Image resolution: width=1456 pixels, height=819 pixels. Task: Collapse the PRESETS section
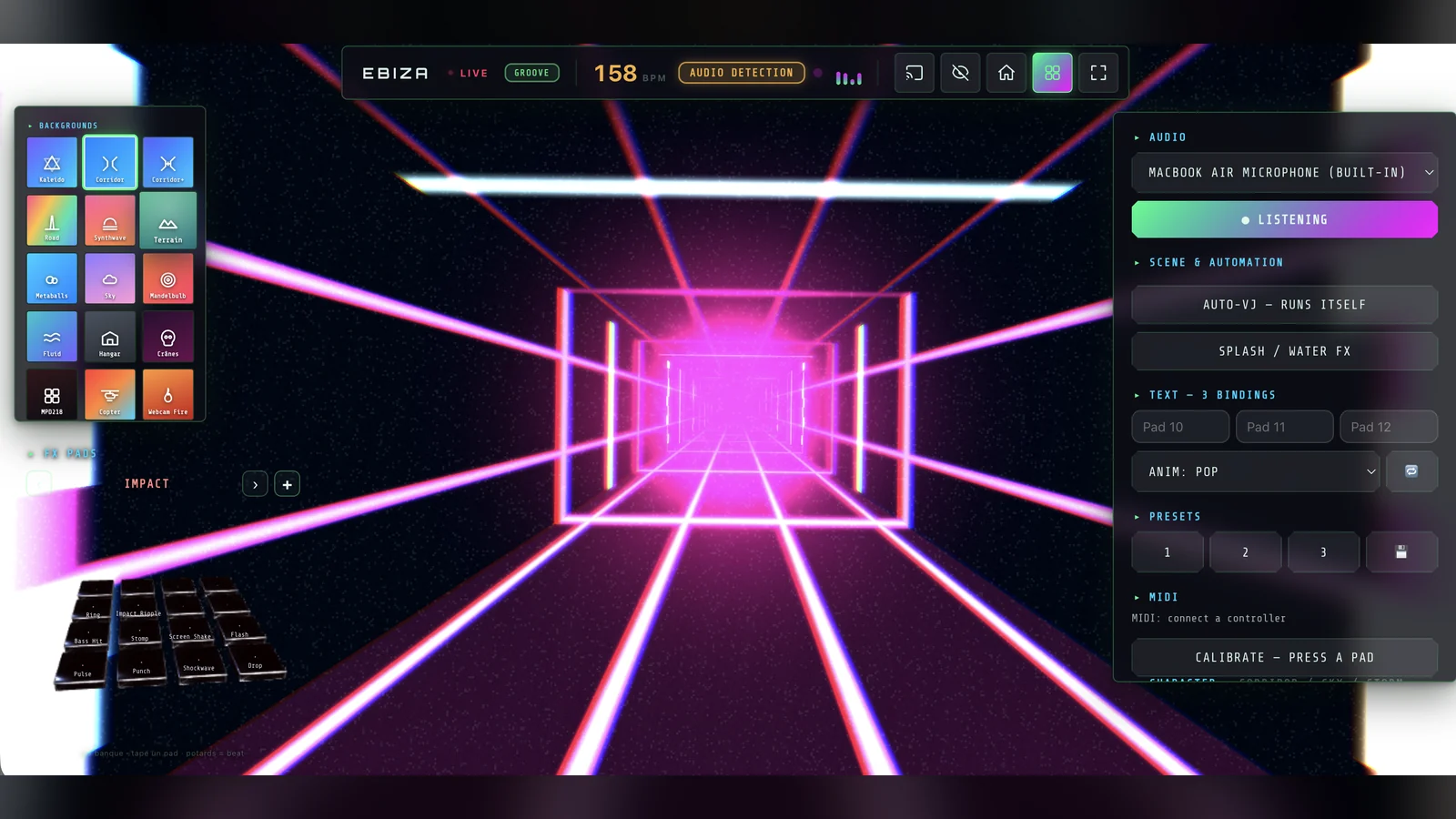pos(1168,517)
